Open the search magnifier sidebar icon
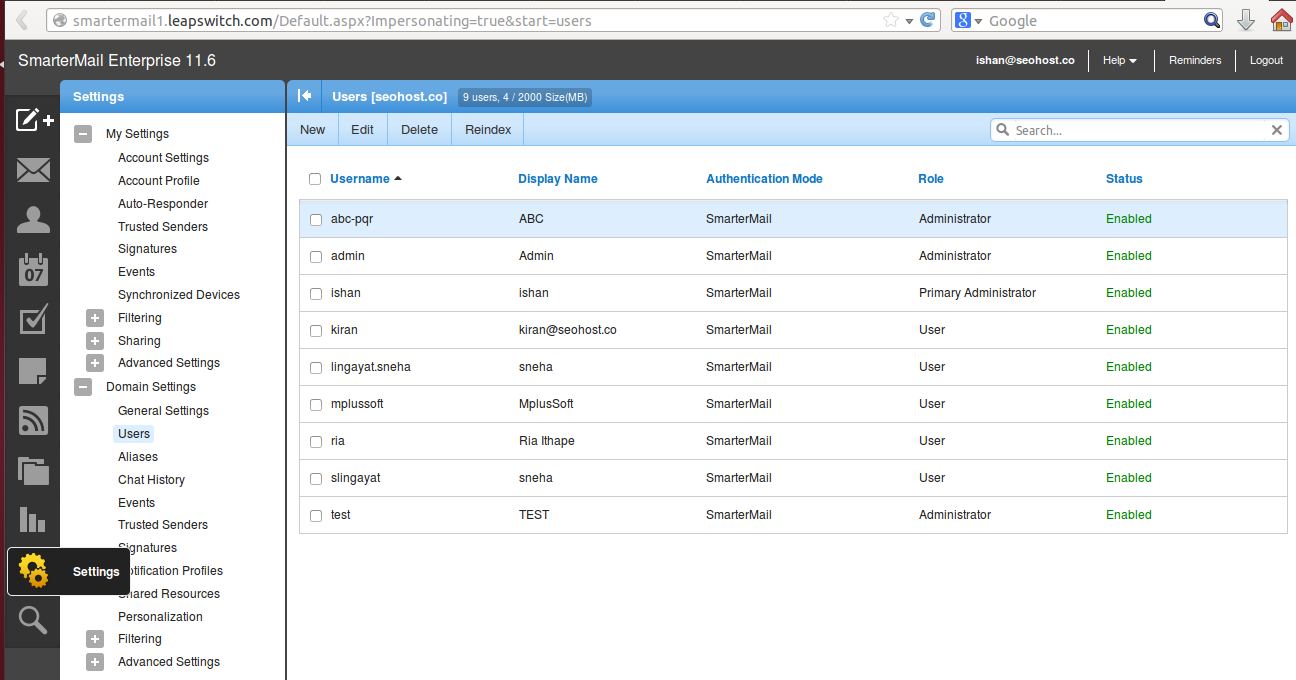 coord(33,621)
